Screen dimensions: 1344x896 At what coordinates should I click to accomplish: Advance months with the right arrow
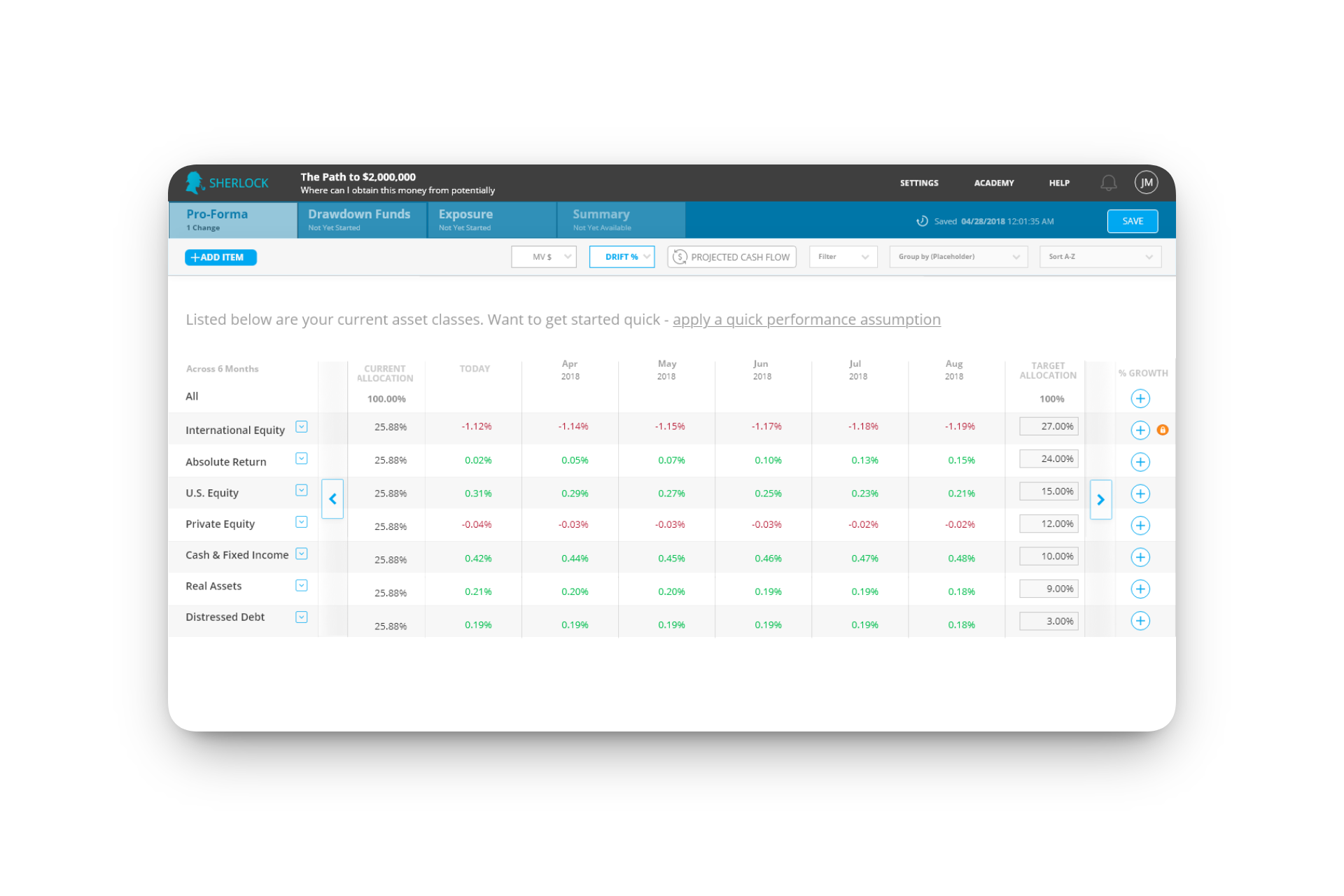[1101, 500]
